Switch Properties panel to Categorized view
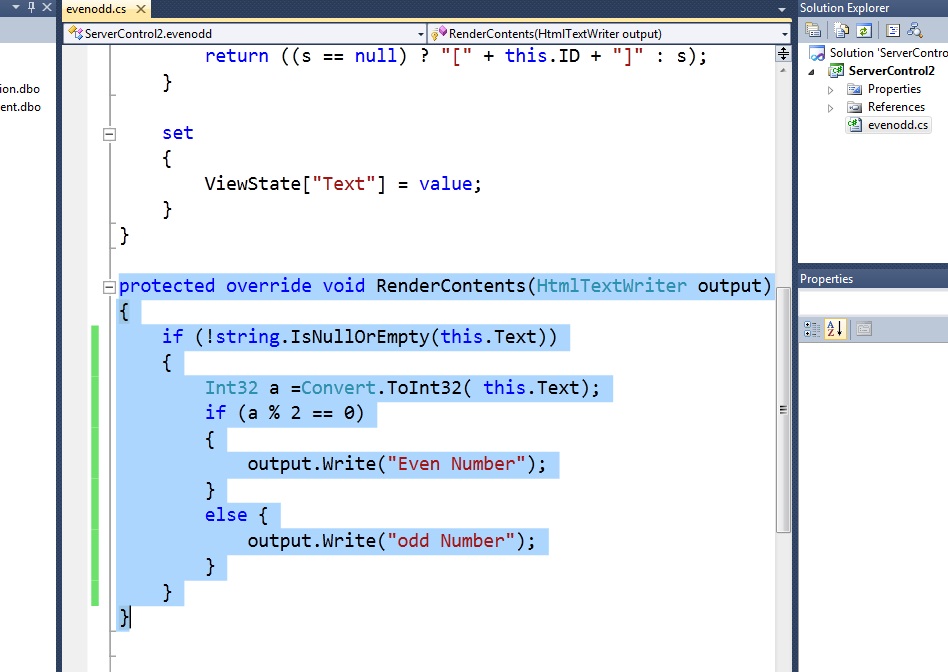948x672 pixels. [811, 328]
